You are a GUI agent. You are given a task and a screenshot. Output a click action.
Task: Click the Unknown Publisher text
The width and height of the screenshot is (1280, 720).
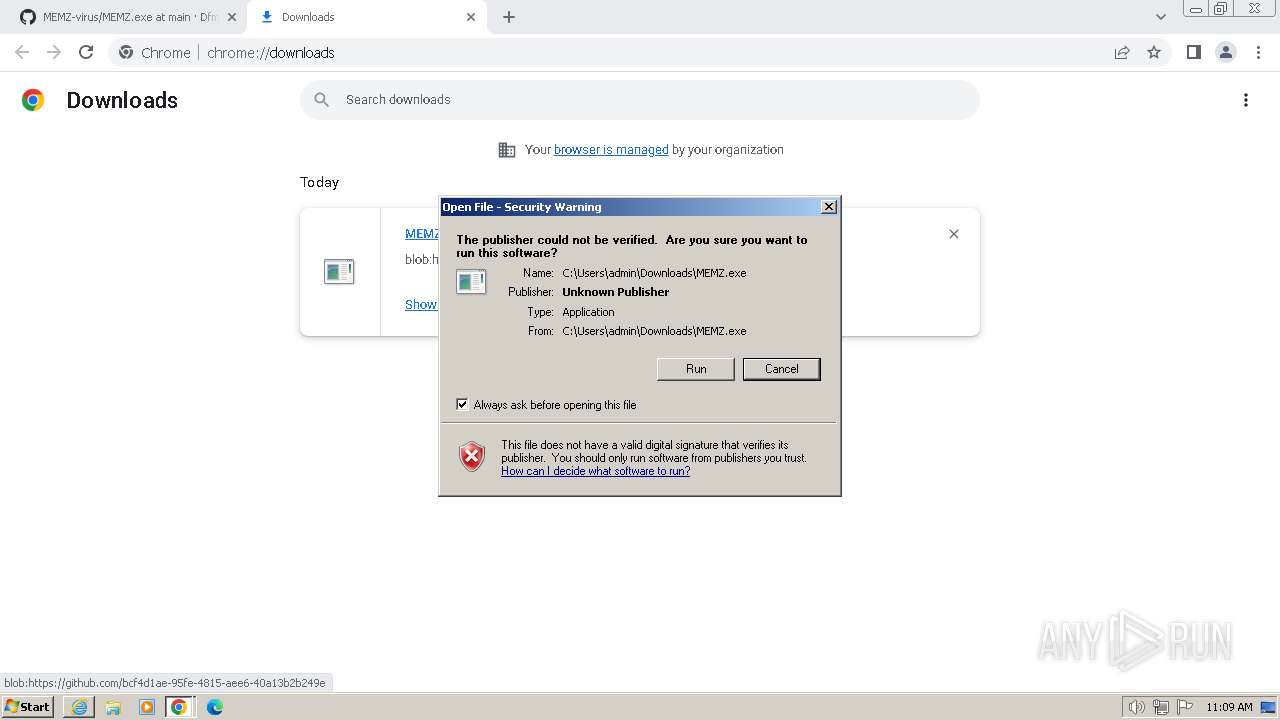615,292
